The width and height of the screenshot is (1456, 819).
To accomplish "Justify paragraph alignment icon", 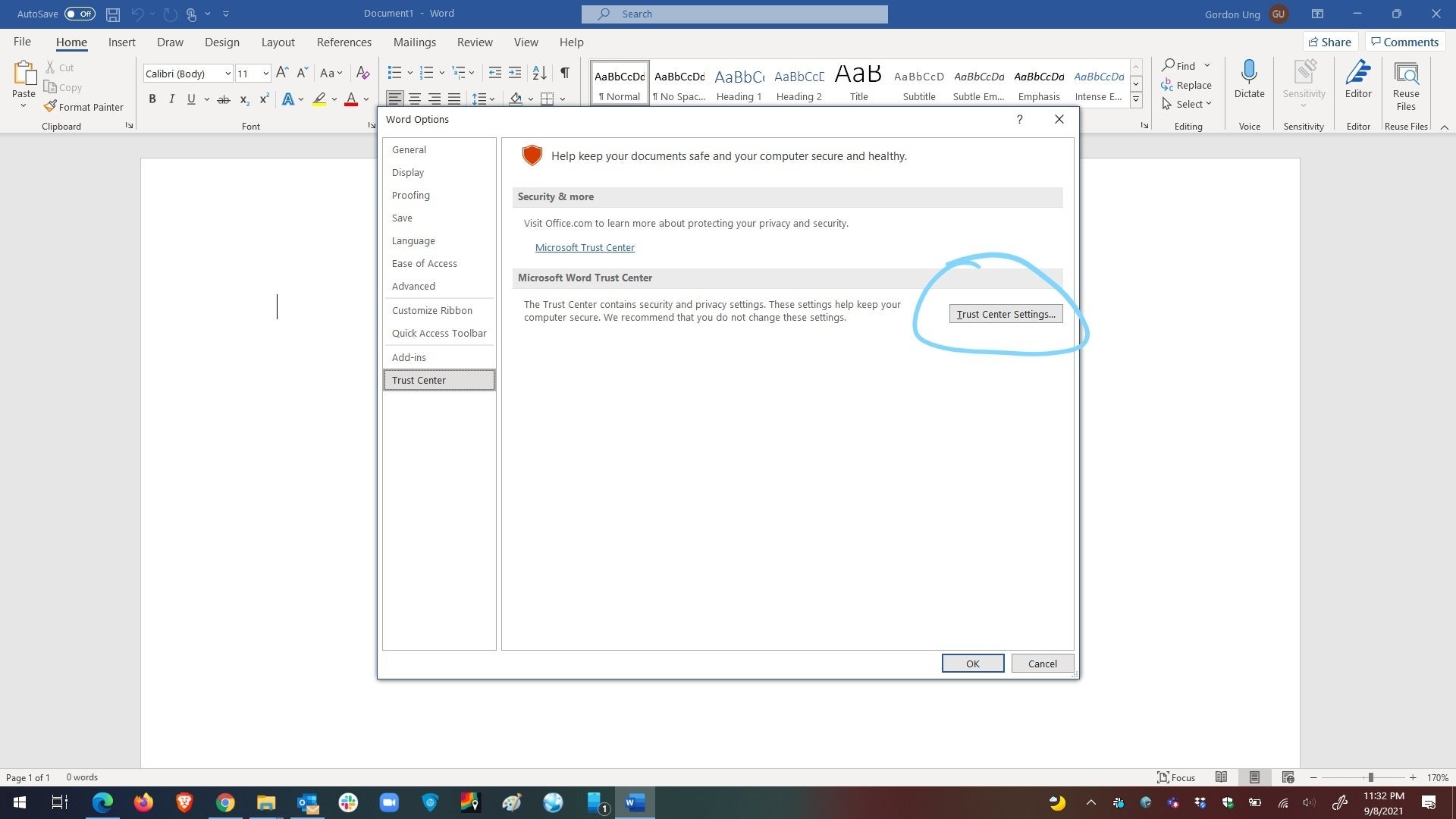I will coord(454,99).
